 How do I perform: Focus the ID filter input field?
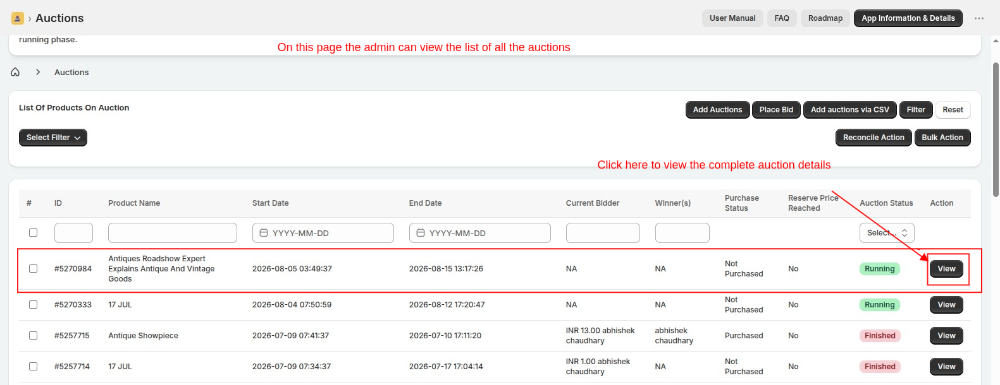point(73,233)
